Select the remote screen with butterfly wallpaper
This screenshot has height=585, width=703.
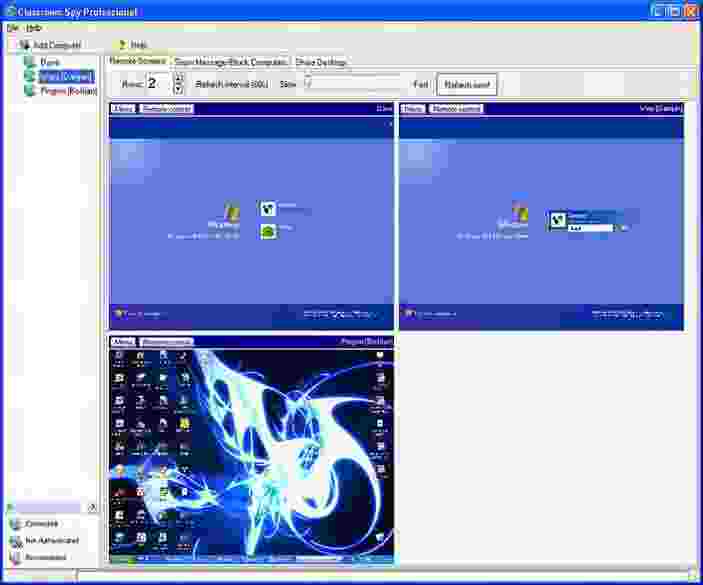click(x=252, y=455)
